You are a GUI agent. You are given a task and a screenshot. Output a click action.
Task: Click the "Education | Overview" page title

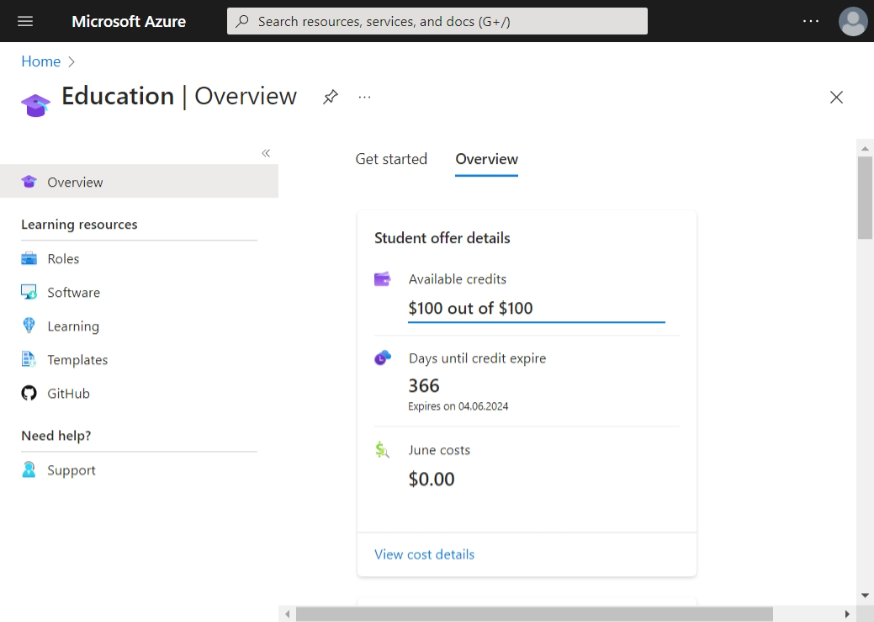[179, 96]
